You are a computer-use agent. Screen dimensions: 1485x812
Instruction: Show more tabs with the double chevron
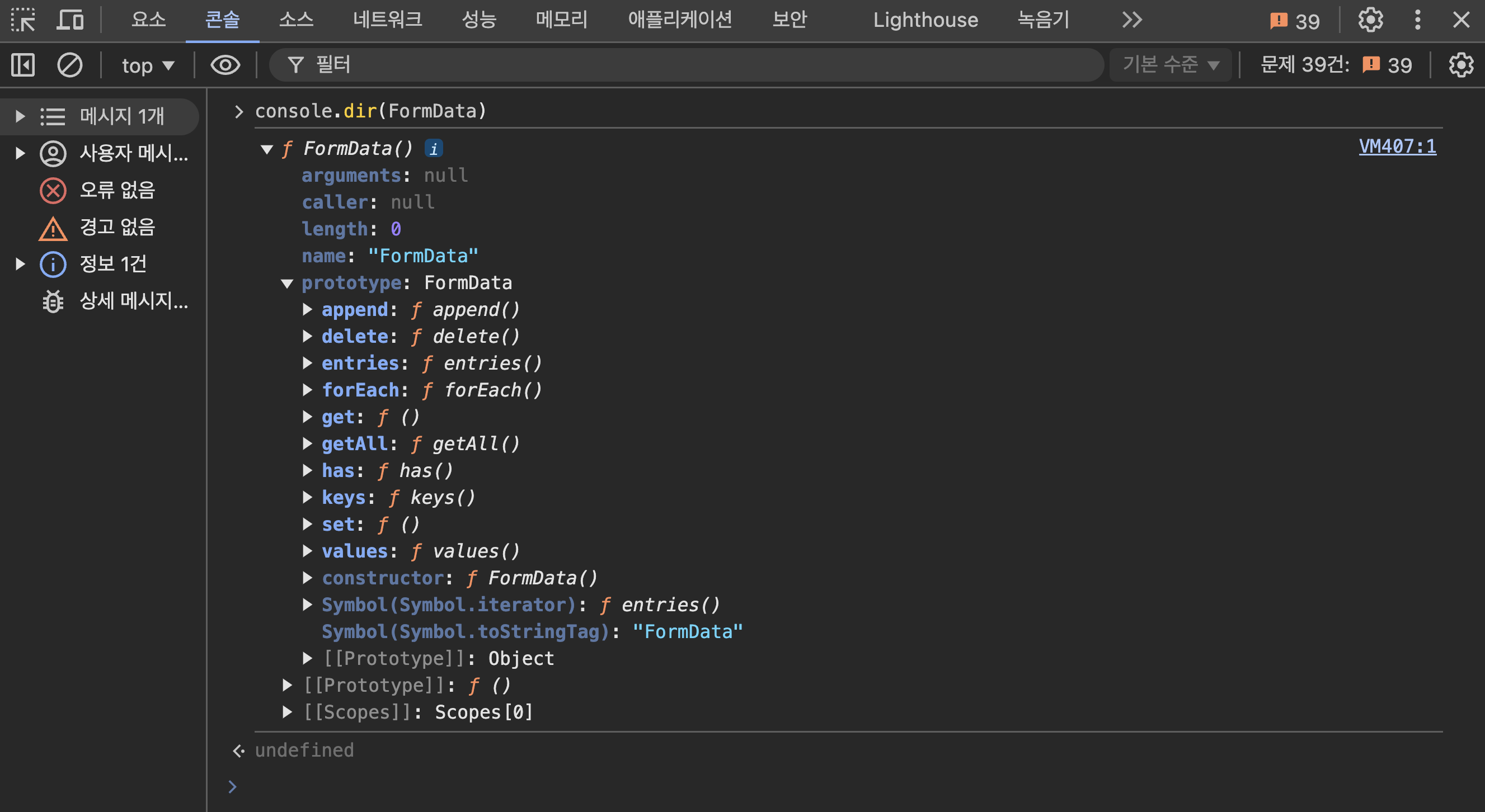(1131, 20)
